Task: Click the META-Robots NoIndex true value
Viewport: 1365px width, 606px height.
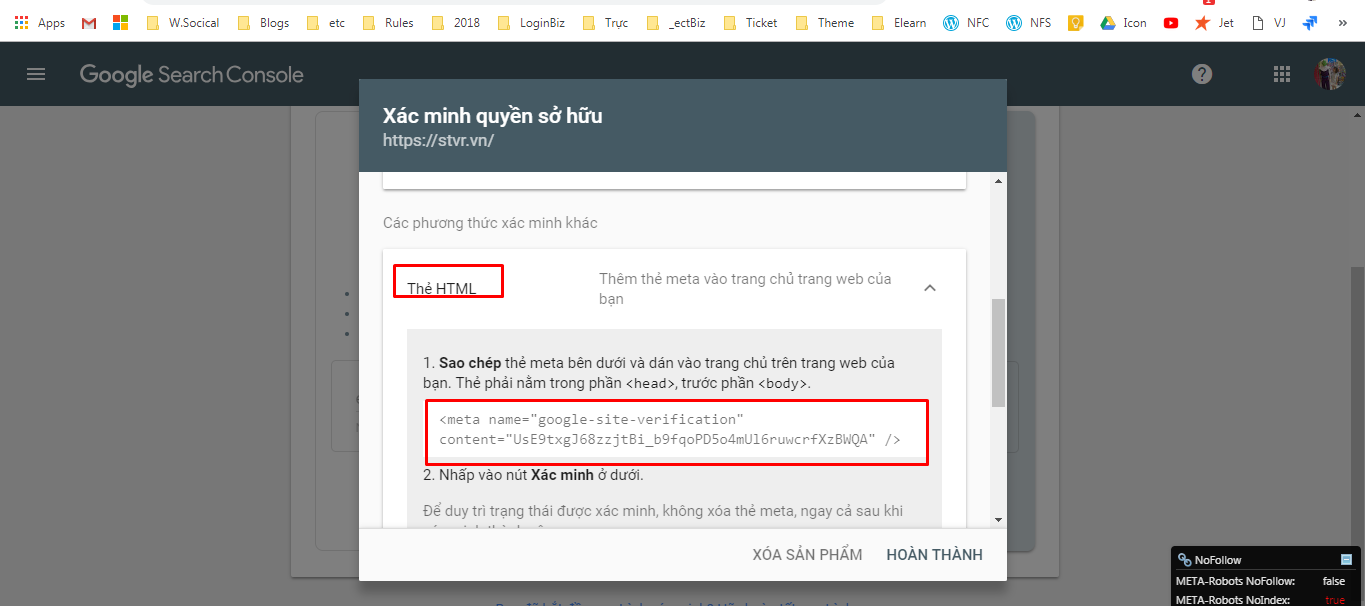Action: click(1334, 600)
